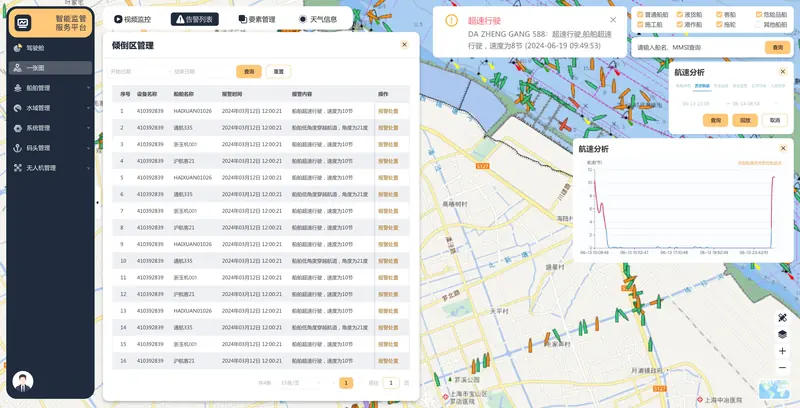Click the platform logo icon in sidebar header
Image resolution: width=800 pixels, height=408 pixels.
[23, 23]
